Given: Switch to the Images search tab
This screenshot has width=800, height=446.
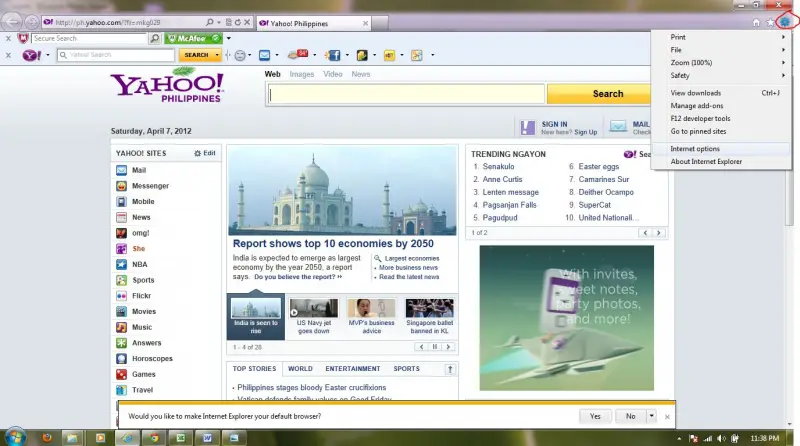Looking at the screenshot, I should 302,74.
